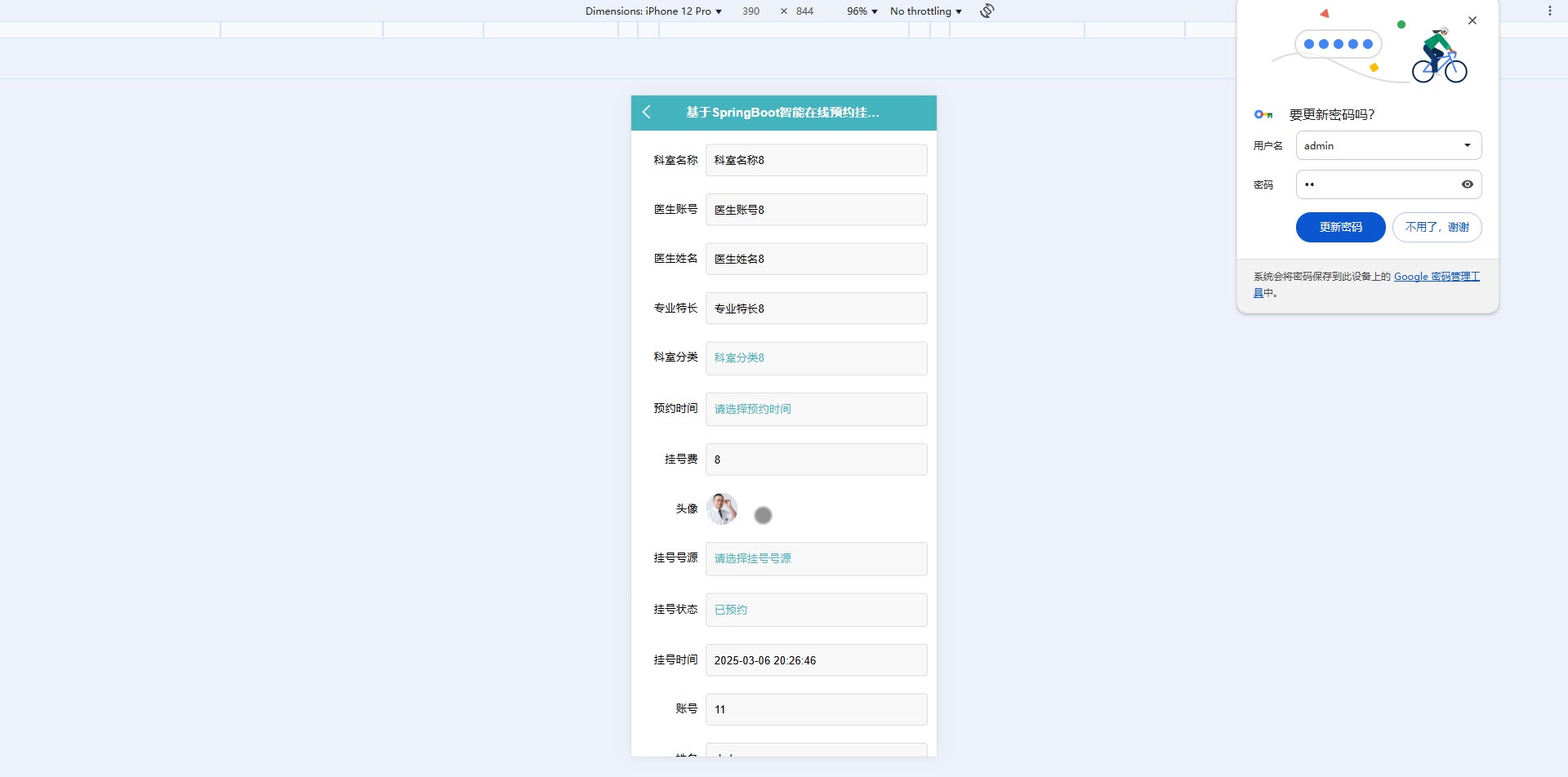The height and width of the screenshot is (777, 1568).
Task: Open the Google 密码管理工具 link
Action: (1437, 277)
